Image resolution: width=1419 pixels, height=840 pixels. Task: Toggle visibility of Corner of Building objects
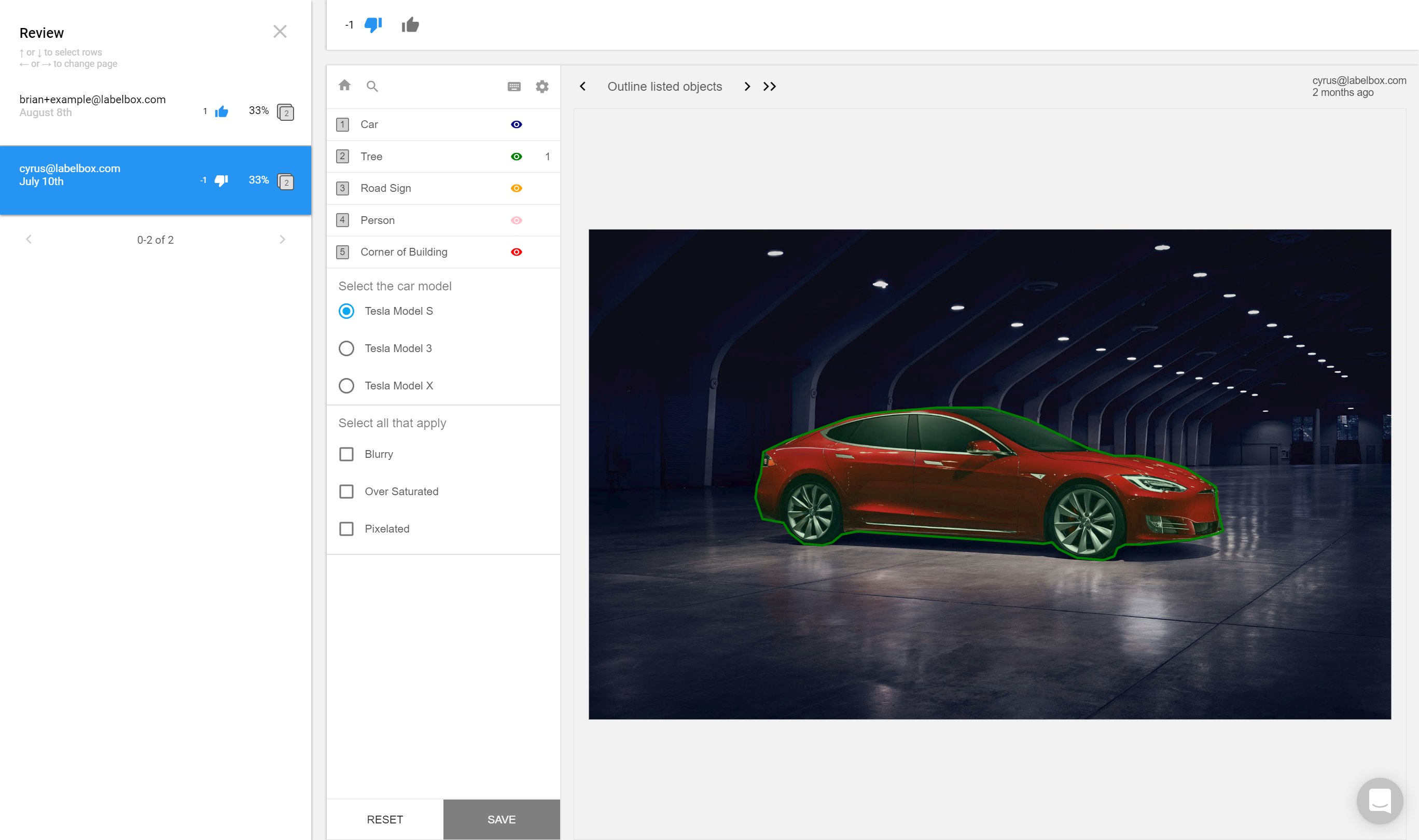(x=516, y=253)
